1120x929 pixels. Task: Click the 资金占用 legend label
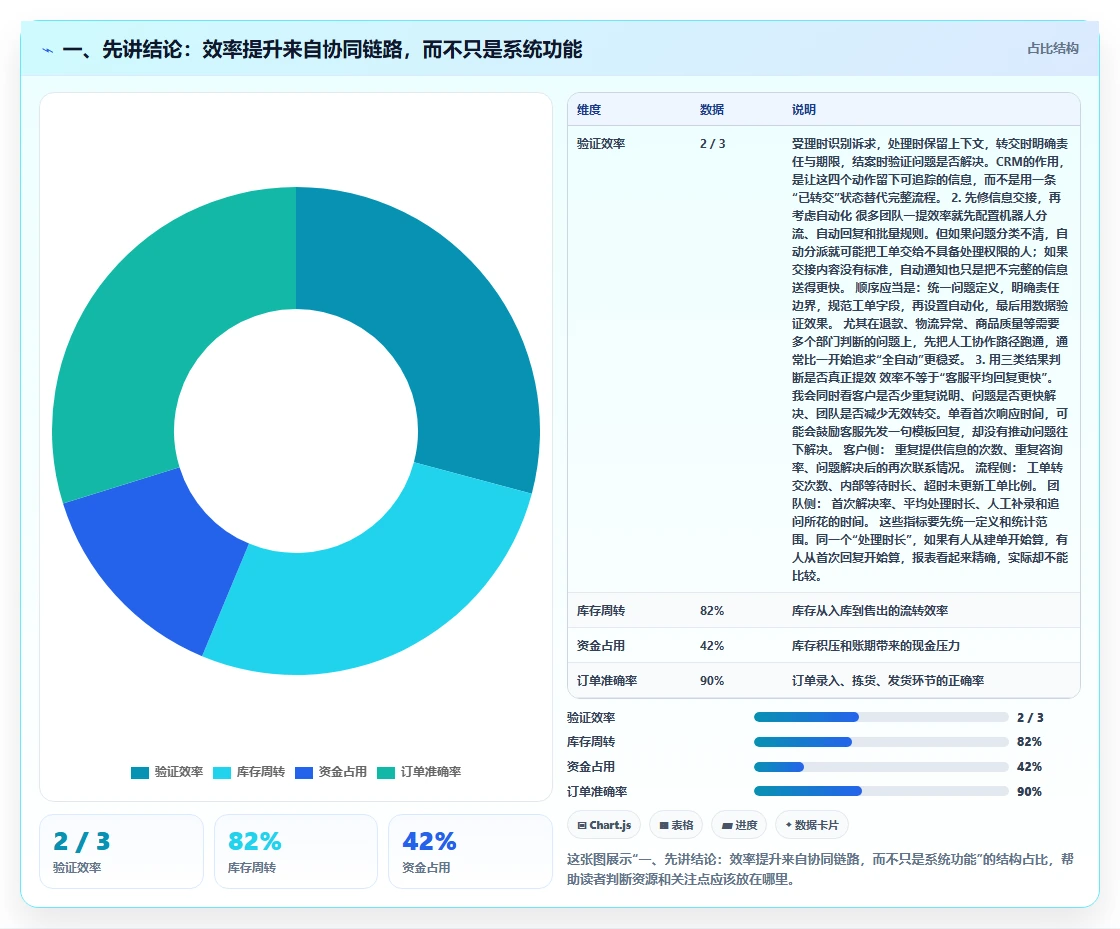pyautogui.click(x=342, y=772)
